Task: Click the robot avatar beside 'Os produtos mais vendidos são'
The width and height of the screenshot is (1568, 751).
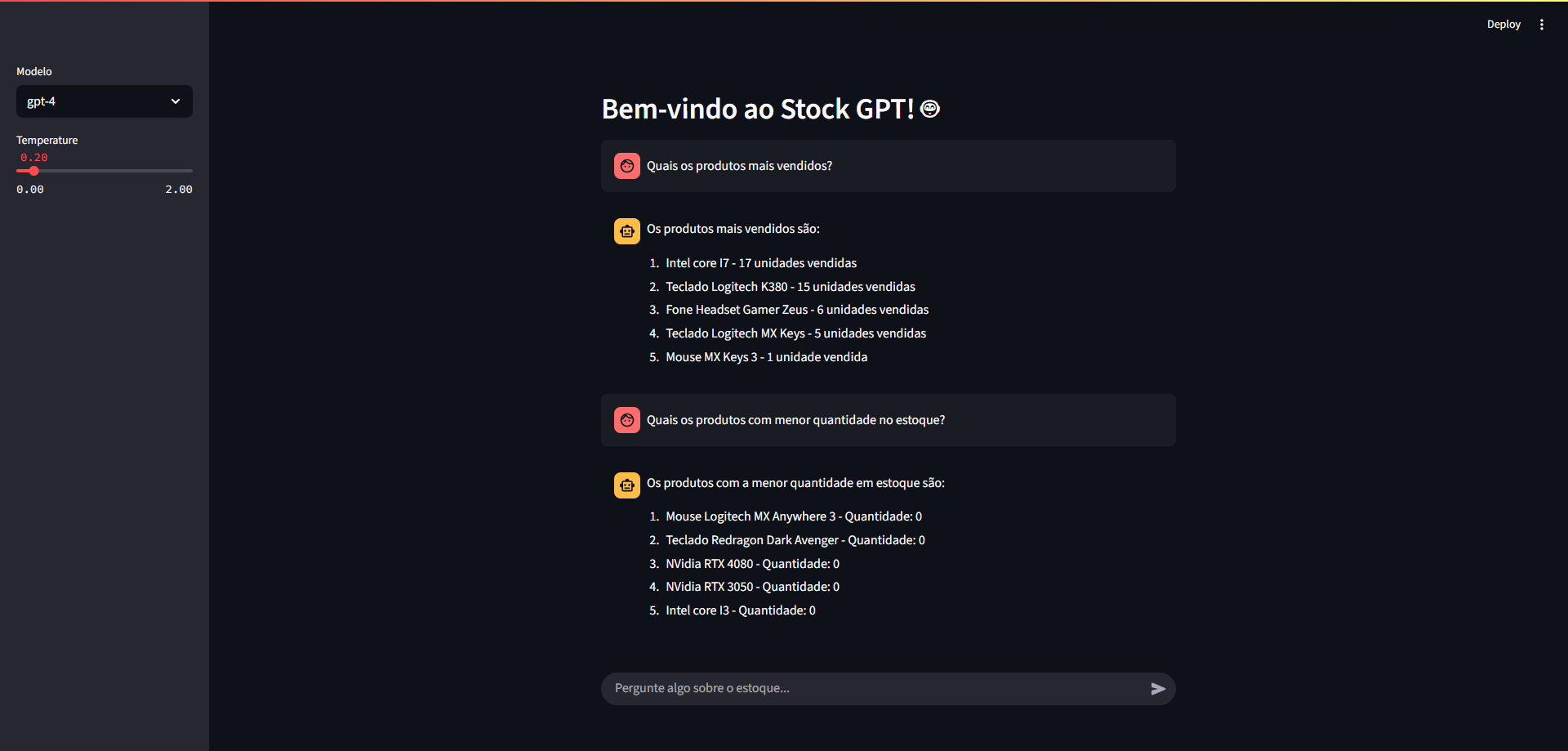Action: tap(627, 231)
